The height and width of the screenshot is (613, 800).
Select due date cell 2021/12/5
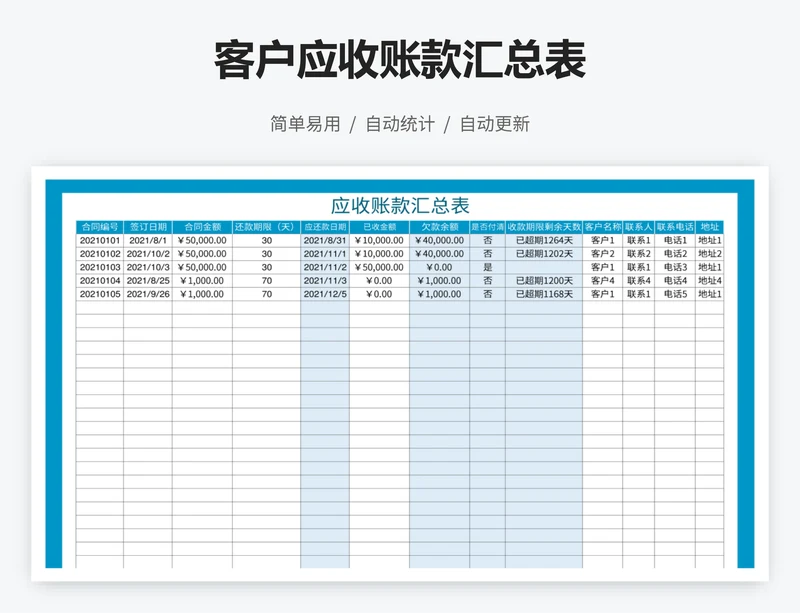325,294
